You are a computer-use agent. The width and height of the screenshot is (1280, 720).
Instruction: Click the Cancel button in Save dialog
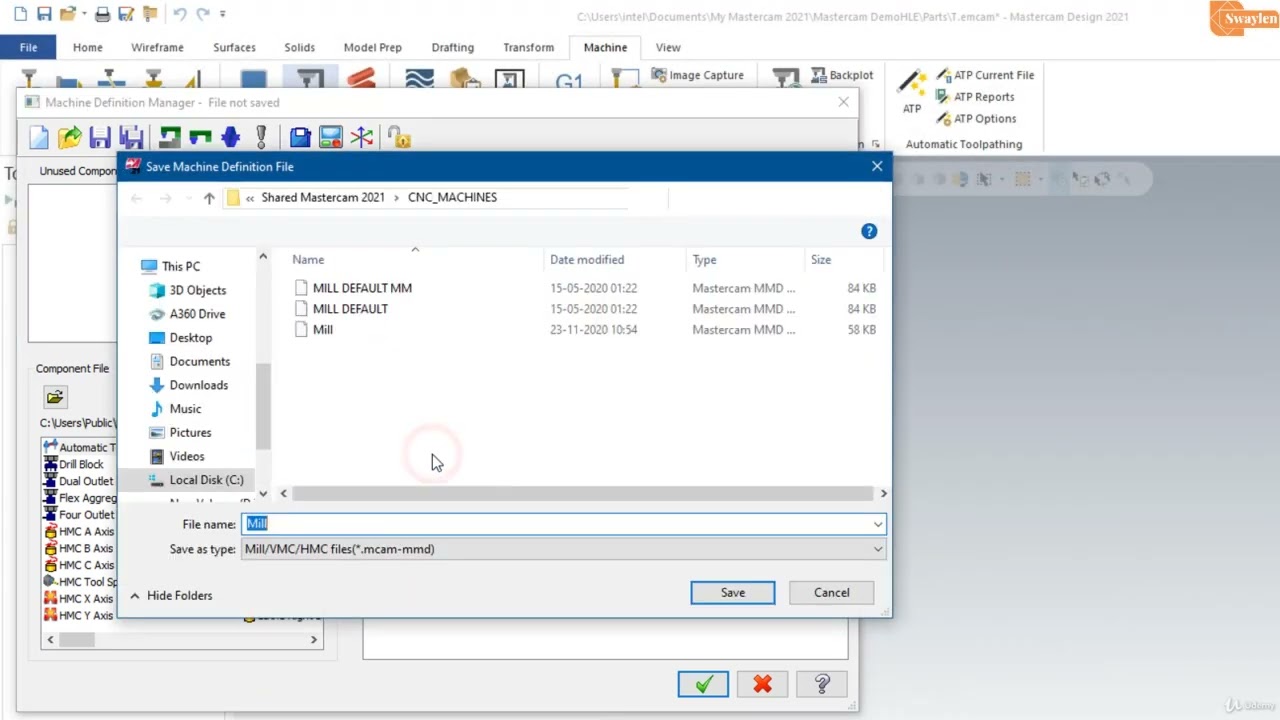point(831,593)
